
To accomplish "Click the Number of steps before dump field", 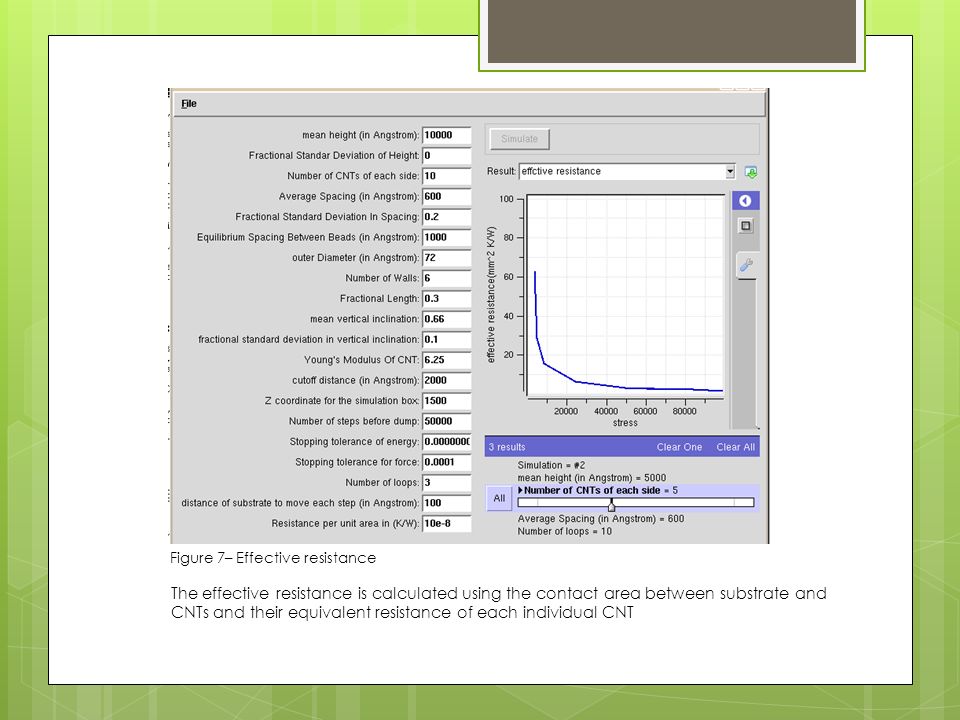I will point(446,421).
